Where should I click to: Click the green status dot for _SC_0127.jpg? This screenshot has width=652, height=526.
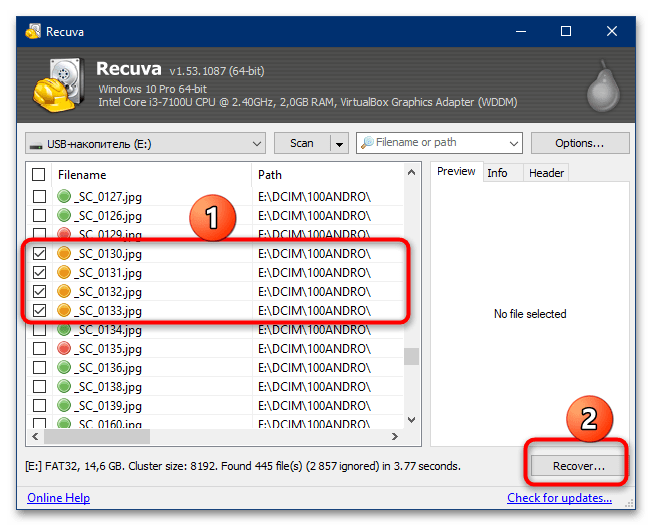click(64, 195)
